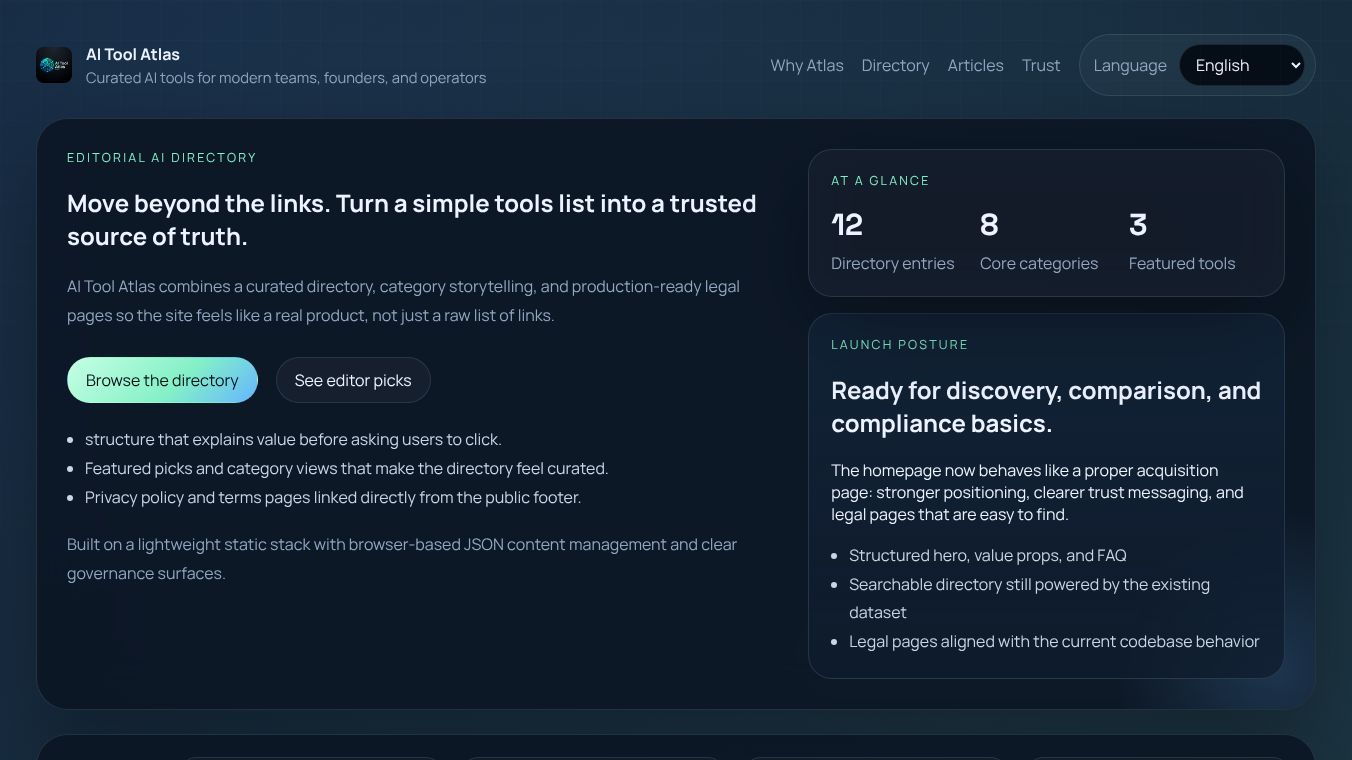This screenshot has height=760, width=1352.
Task: Click the 'EDITORIAL AI DIRECTORY' label
Action: (x=162, y=158)
